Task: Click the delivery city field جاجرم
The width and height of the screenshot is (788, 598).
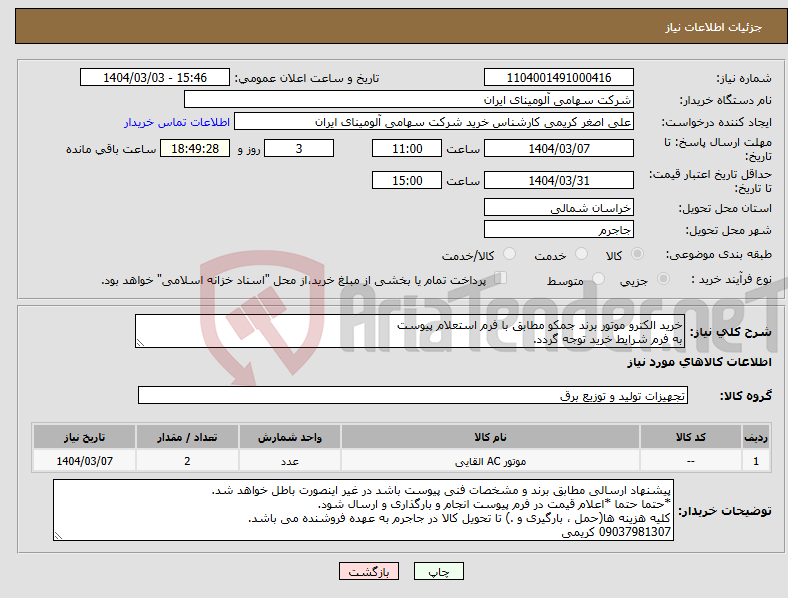Action: coord(558,230)
